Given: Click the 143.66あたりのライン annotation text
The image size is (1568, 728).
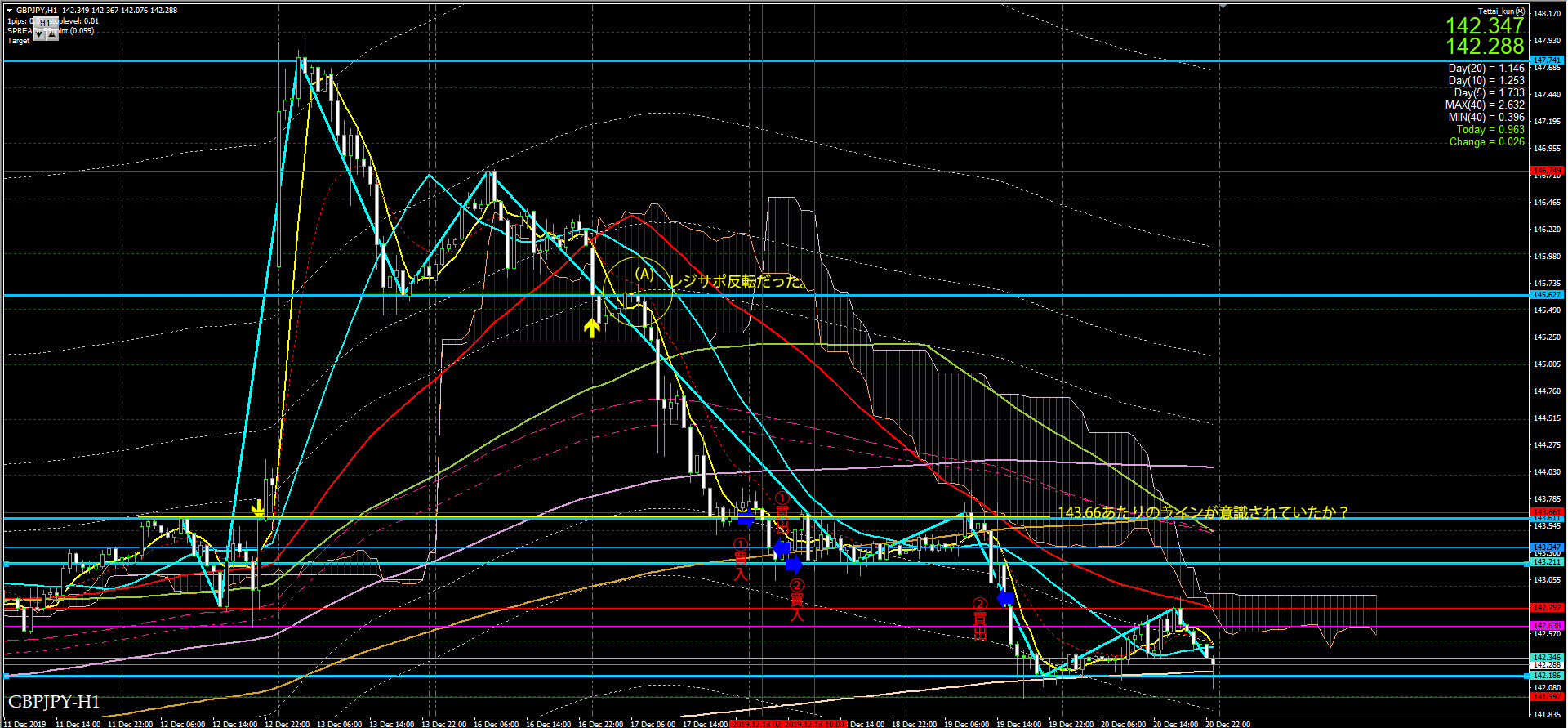Looking at the screenshot, I should (1202, 512).
